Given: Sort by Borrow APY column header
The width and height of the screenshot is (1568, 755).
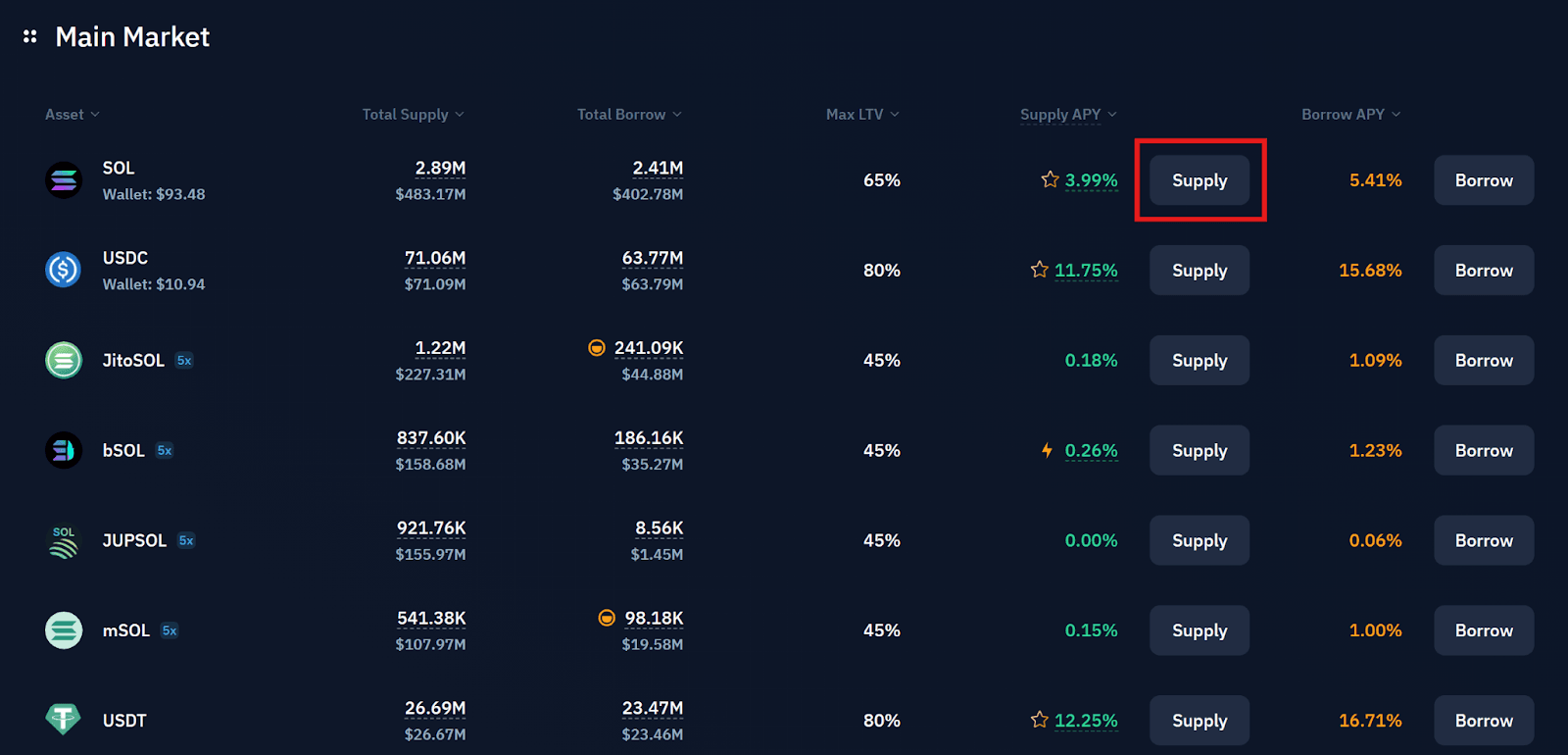Looking at the screenshot, I should [1351, 115].
